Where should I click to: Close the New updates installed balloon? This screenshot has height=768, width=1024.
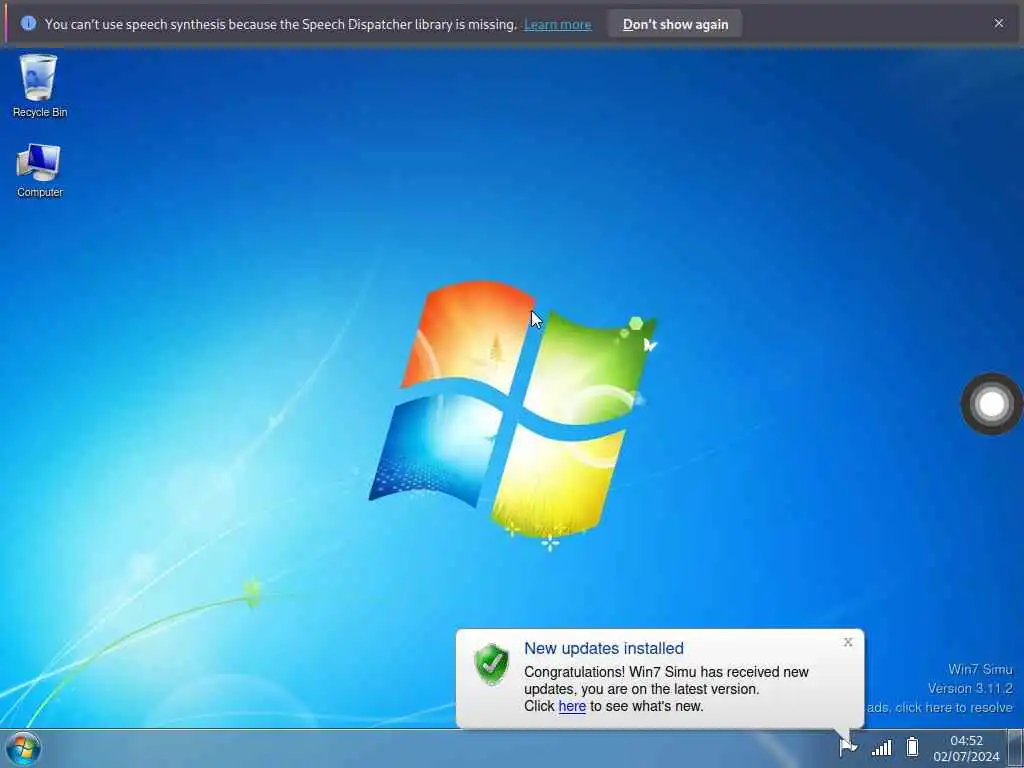pyautogui.click(x=848, y=642)
